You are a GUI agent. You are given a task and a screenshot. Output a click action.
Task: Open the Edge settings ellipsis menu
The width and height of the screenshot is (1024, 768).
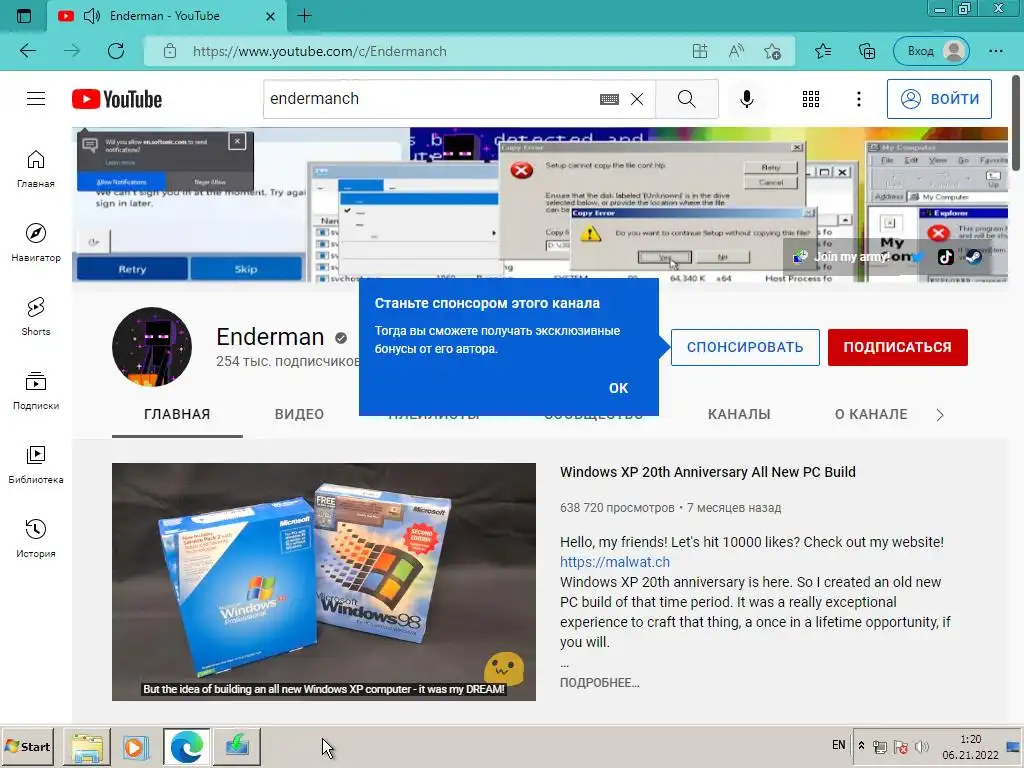(995, 51)
